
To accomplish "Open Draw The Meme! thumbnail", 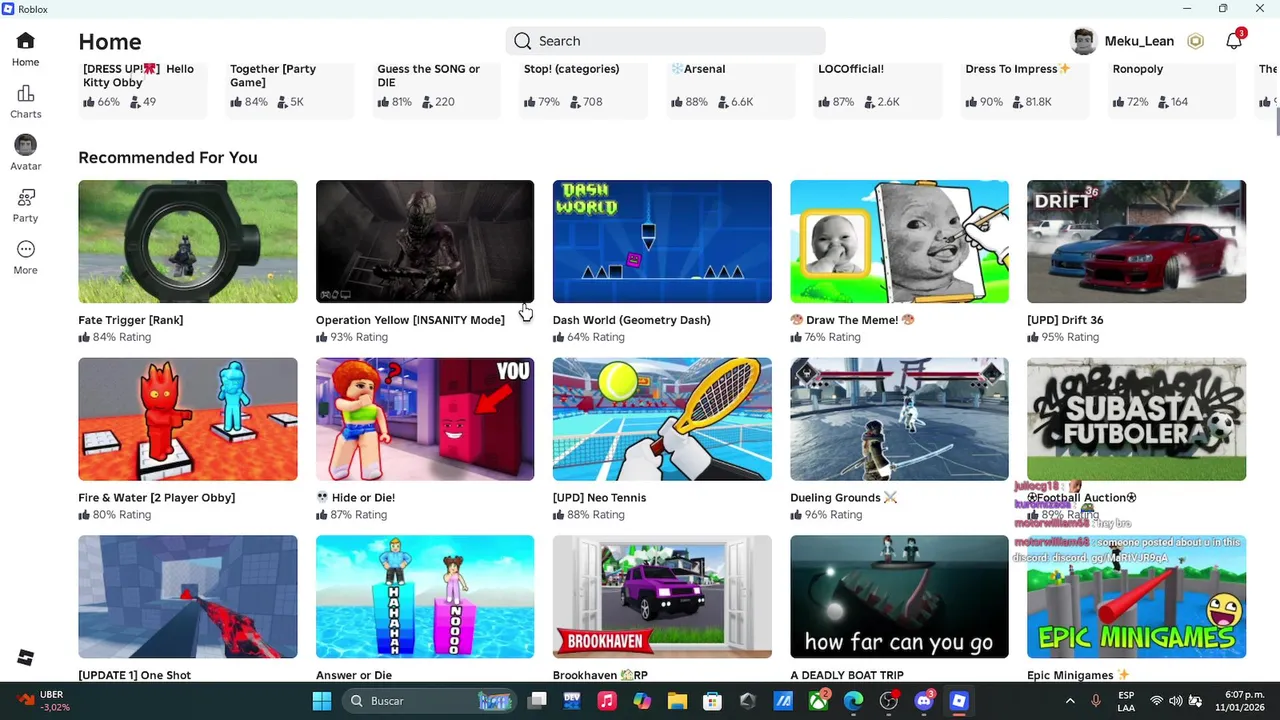I will point(899,241).
